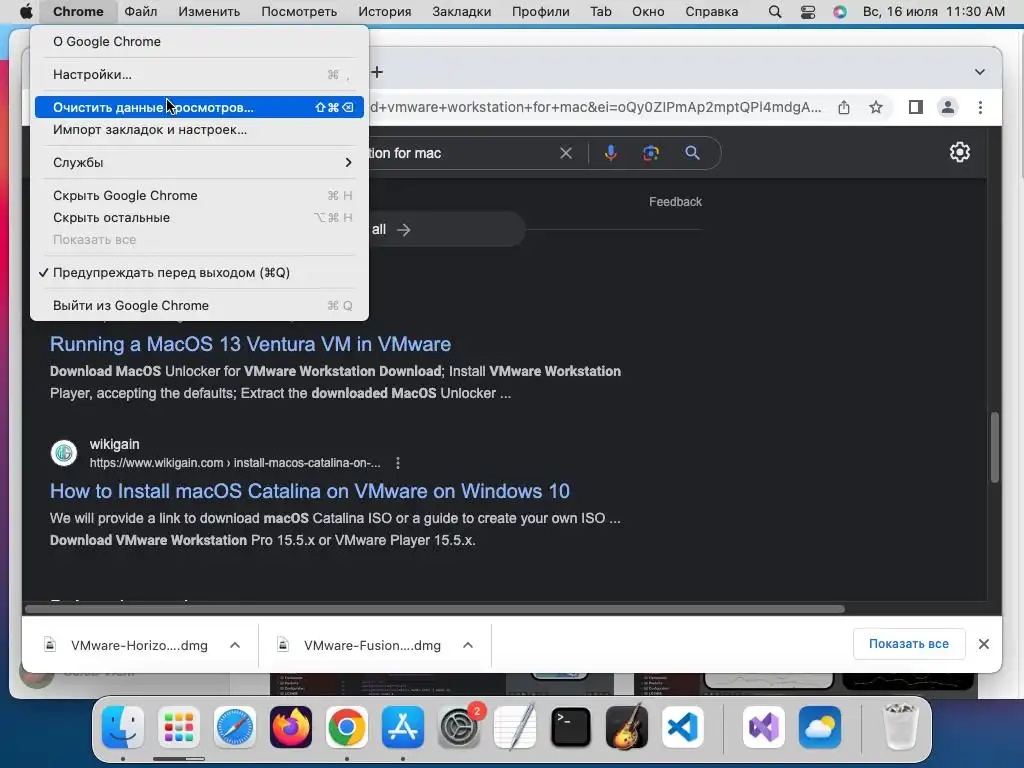Launch Terminal from the Dock

pyautogui.click(x=571, y=727)
